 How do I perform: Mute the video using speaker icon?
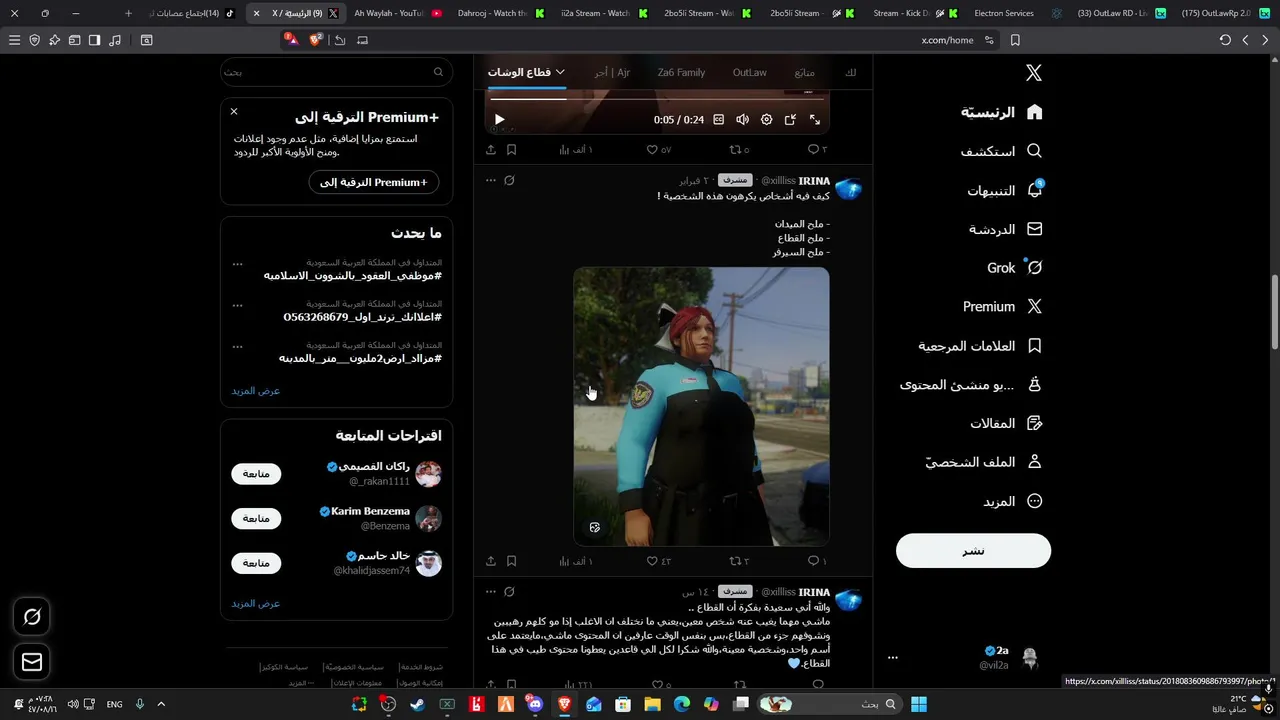coord(742,119)
